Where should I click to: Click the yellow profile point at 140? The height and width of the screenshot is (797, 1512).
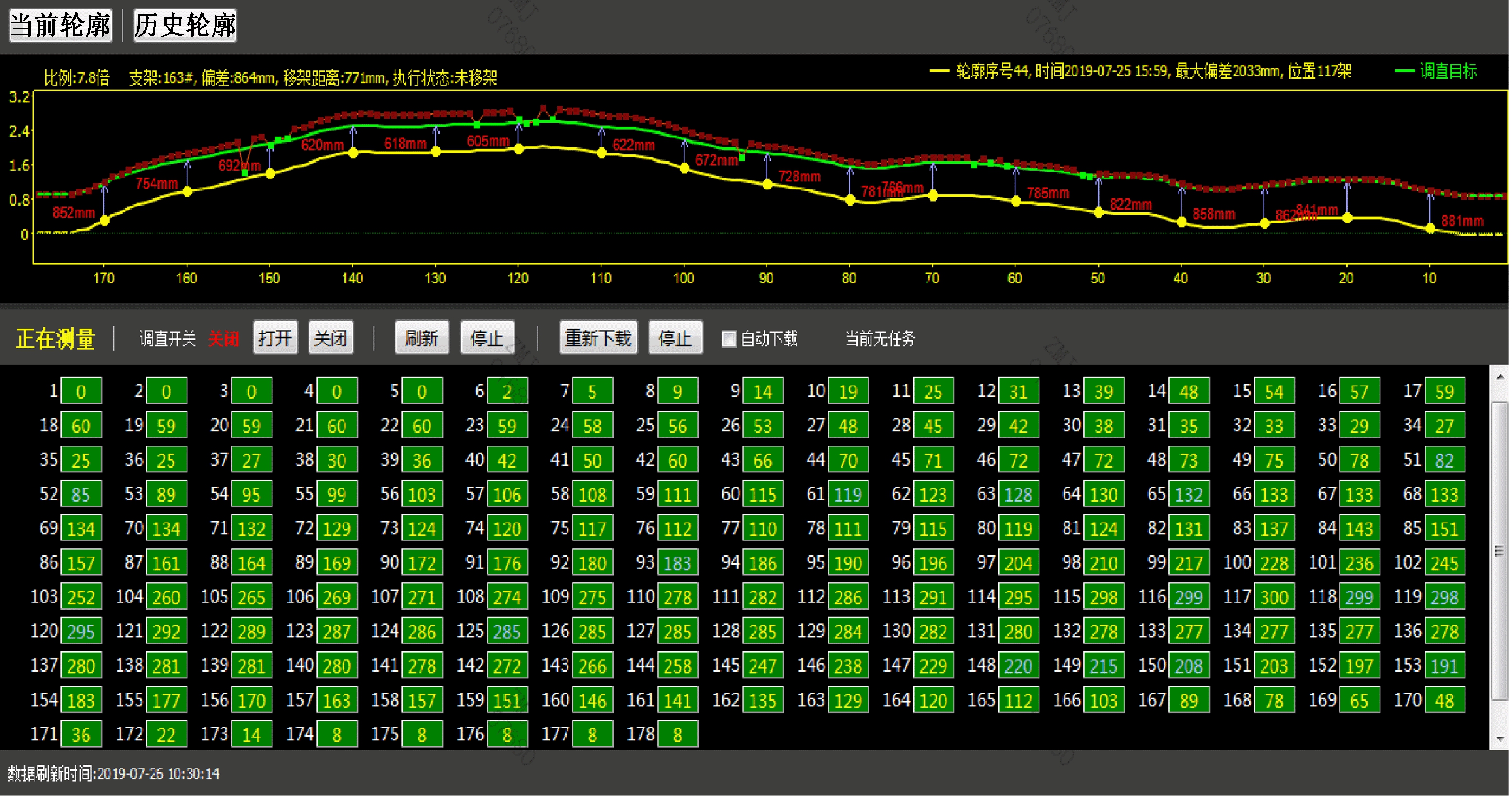353,153
